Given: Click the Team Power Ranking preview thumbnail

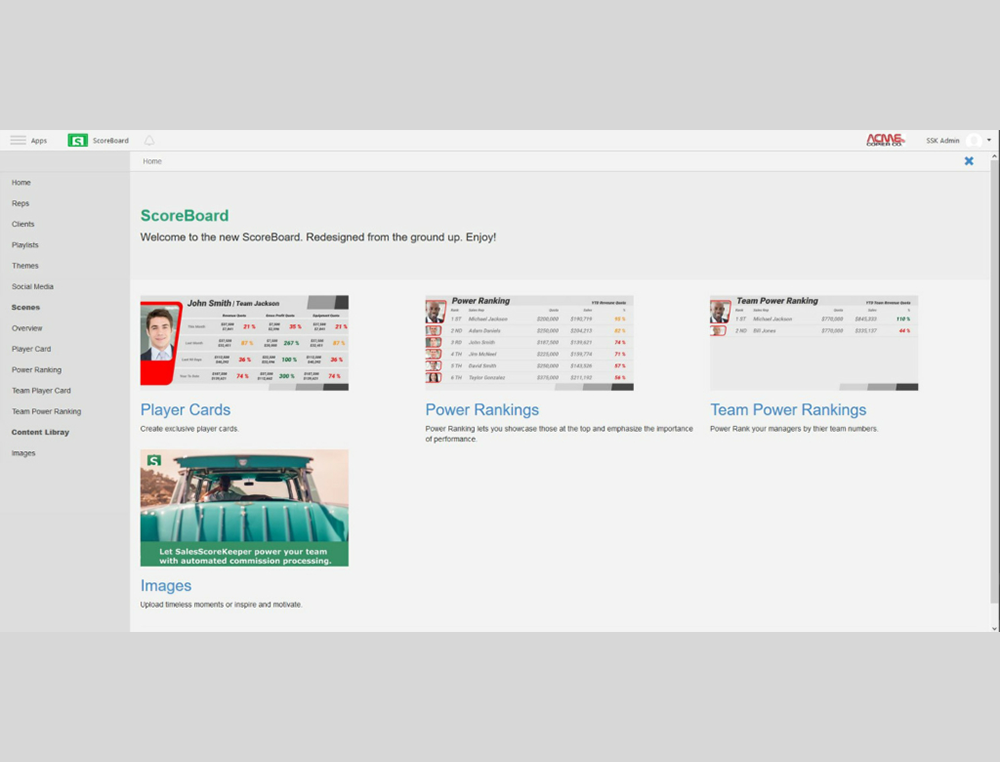Looking at the screenshot, I should pyautogui.click(x=814, y=343).
